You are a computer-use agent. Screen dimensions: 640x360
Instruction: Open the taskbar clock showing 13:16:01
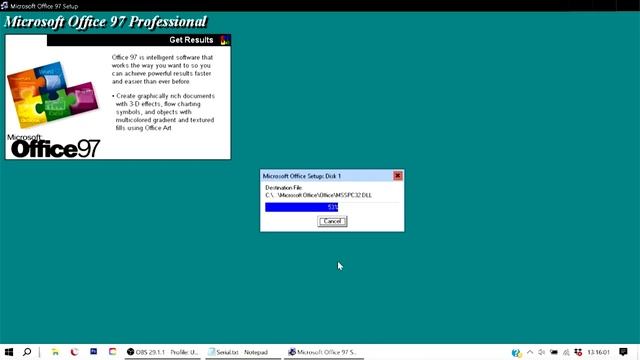[598, 352]
